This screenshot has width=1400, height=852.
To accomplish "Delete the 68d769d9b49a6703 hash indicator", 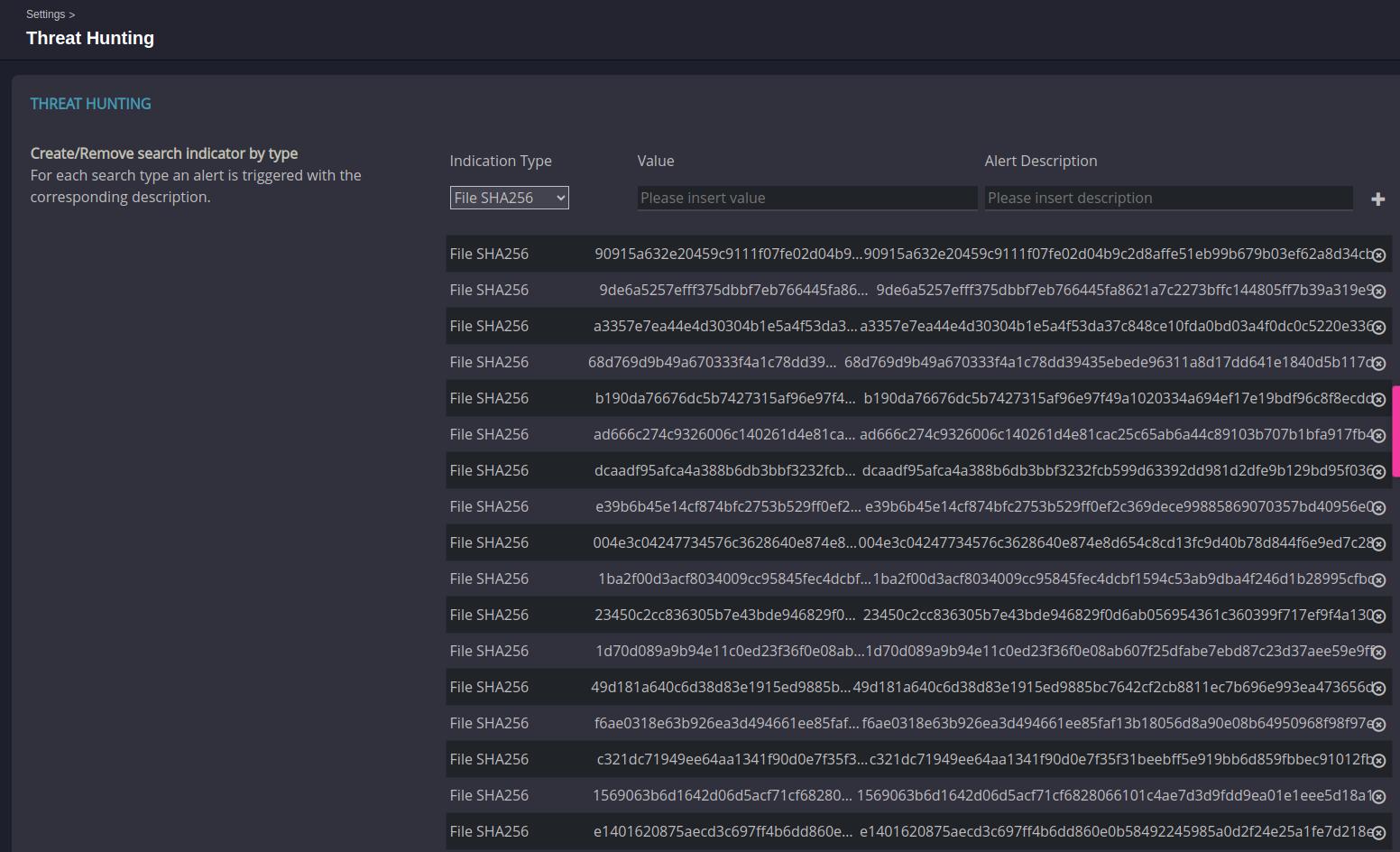I will pos(1378,364).
